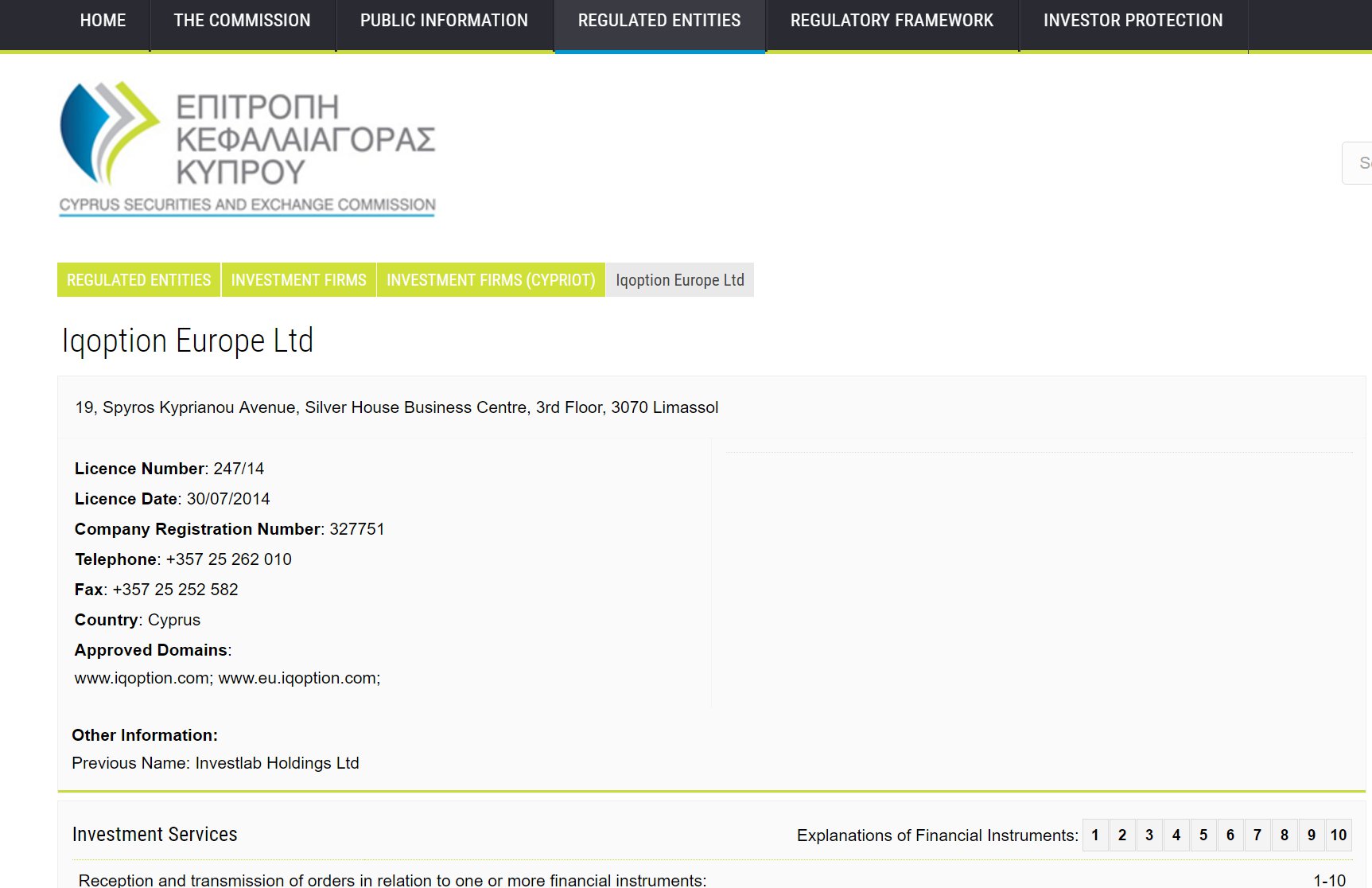Click the Investment Services heading
Image resolution: width=1372 pixels, height=888 pixels.
[155, 834]
